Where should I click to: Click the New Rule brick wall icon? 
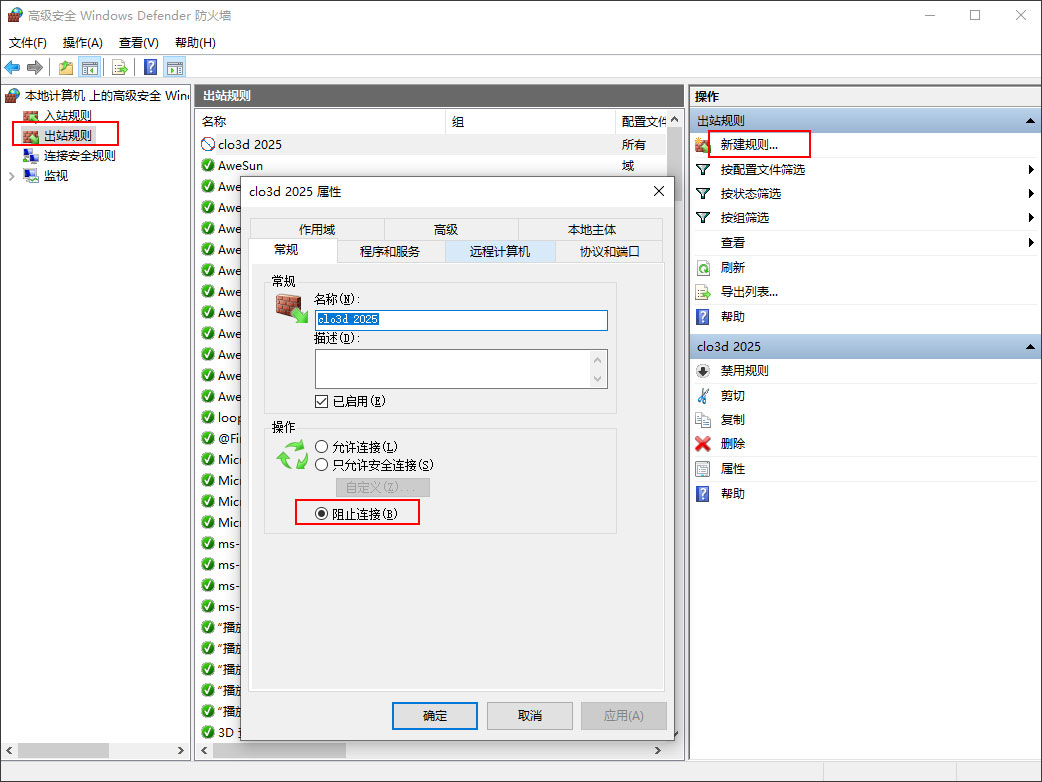tap(703, 145)
